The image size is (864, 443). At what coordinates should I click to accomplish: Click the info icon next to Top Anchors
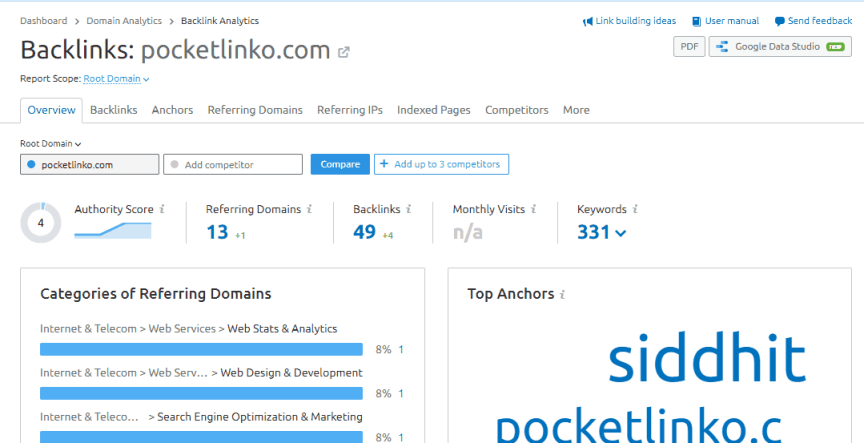click(x=562, y=295)
